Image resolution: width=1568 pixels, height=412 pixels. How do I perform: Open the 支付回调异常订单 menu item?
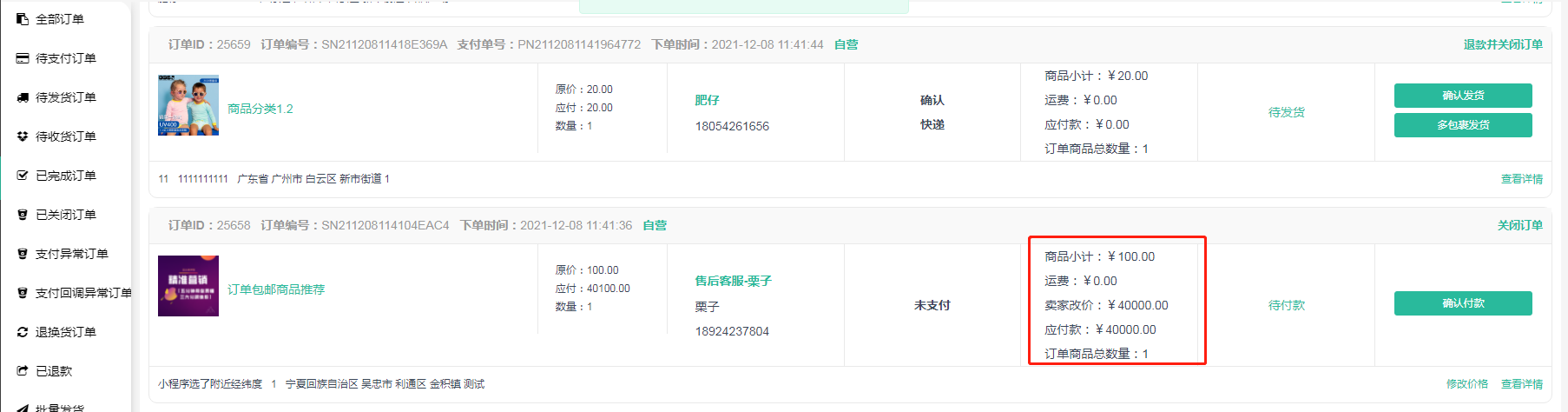[x=83, y=293]
